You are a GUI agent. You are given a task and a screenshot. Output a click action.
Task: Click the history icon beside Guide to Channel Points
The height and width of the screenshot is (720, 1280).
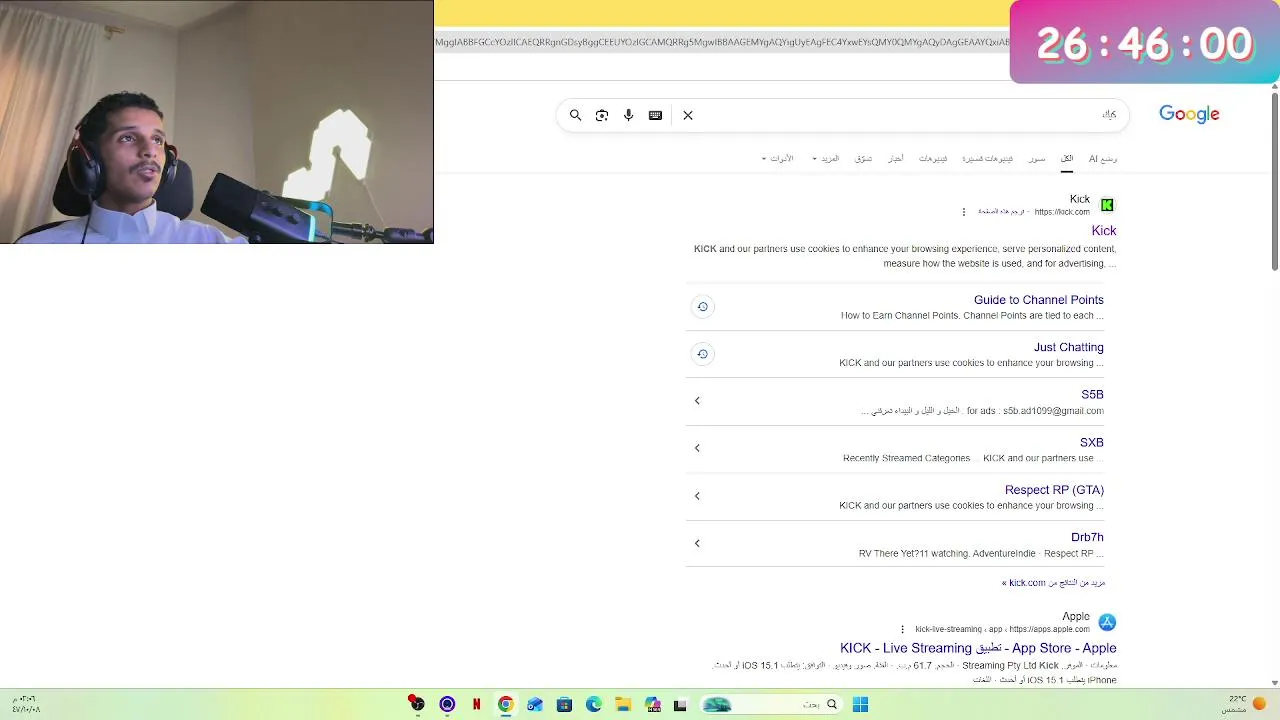702,307
